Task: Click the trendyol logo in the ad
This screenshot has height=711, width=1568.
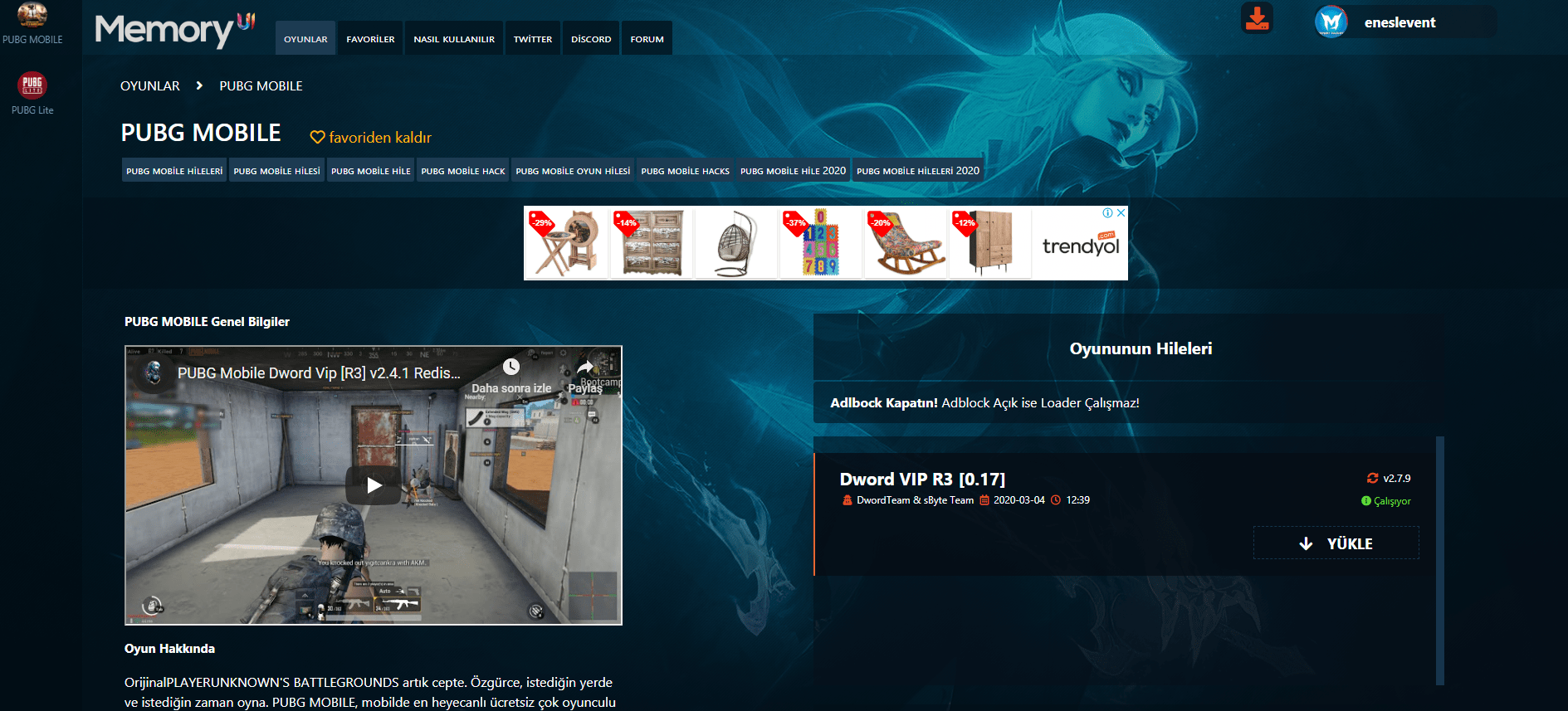Action: pyautogui.click(x=1081, y=245)
